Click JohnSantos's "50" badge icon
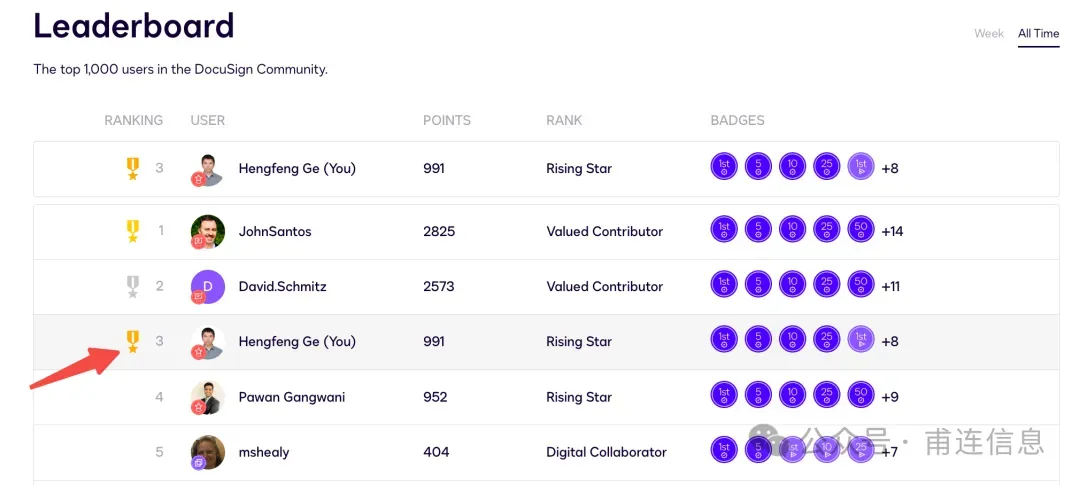Viewport: 1080px width, 485px height. (x=861, y=232)
